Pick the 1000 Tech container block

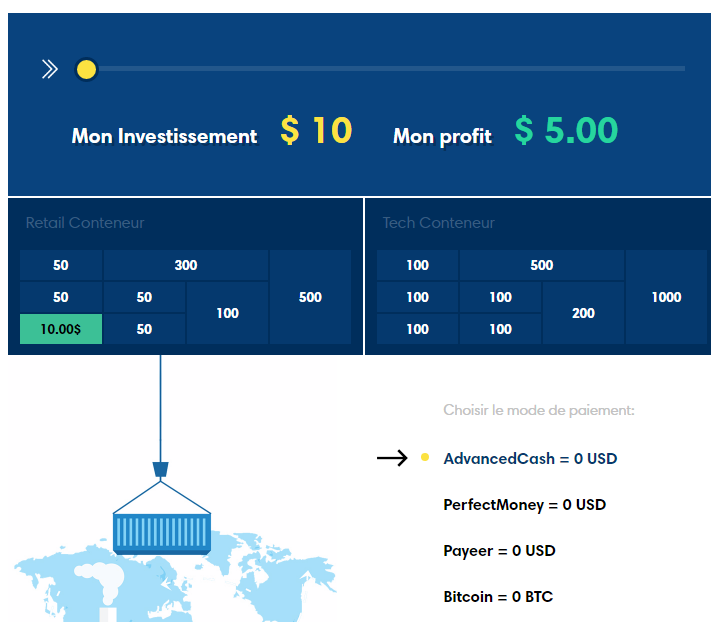(666, 297)
